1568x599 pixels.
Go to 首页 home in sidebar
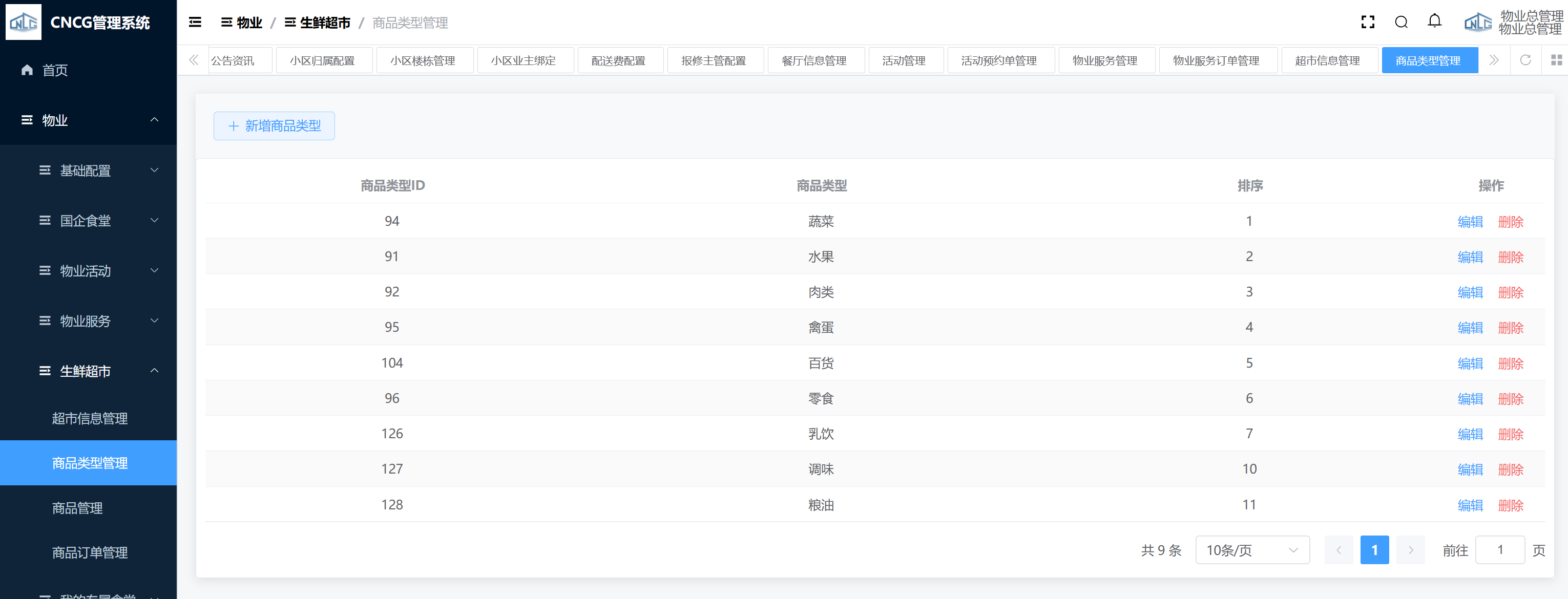point(55,70)
